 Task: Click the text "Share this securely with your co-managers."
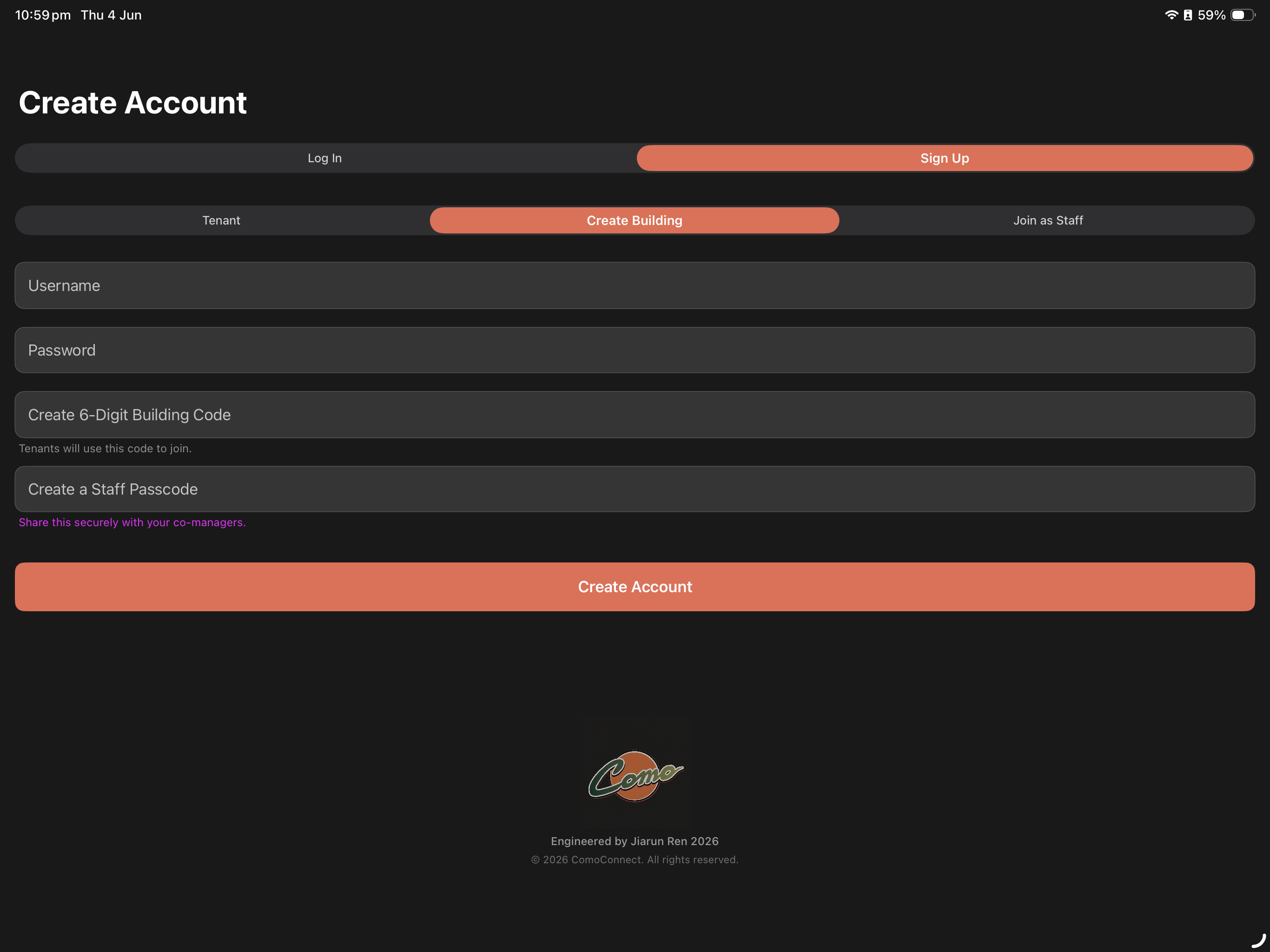click(x=132, y=522)
